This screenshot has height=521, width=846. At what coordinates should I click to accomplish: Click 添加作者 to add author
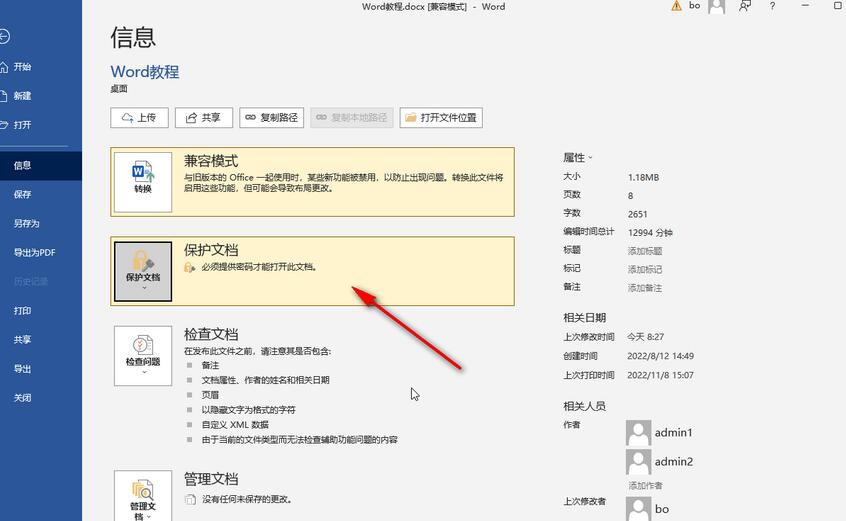[645, 486]
